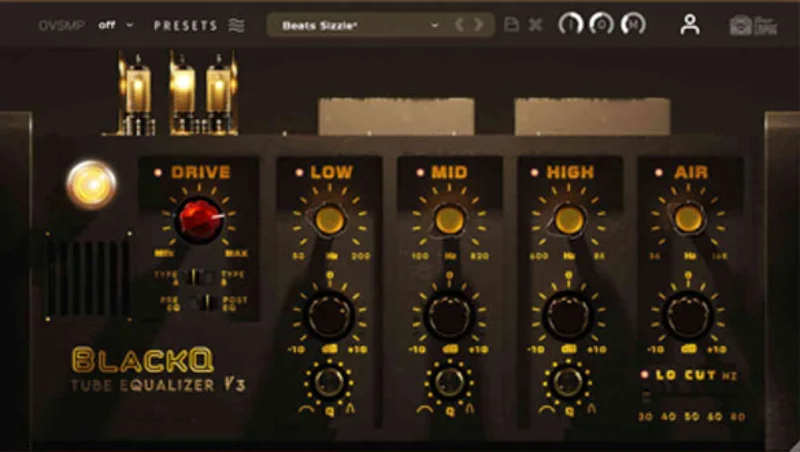Select the 60 Hz lo cut value
800x452 pixels.
(714, 417)
